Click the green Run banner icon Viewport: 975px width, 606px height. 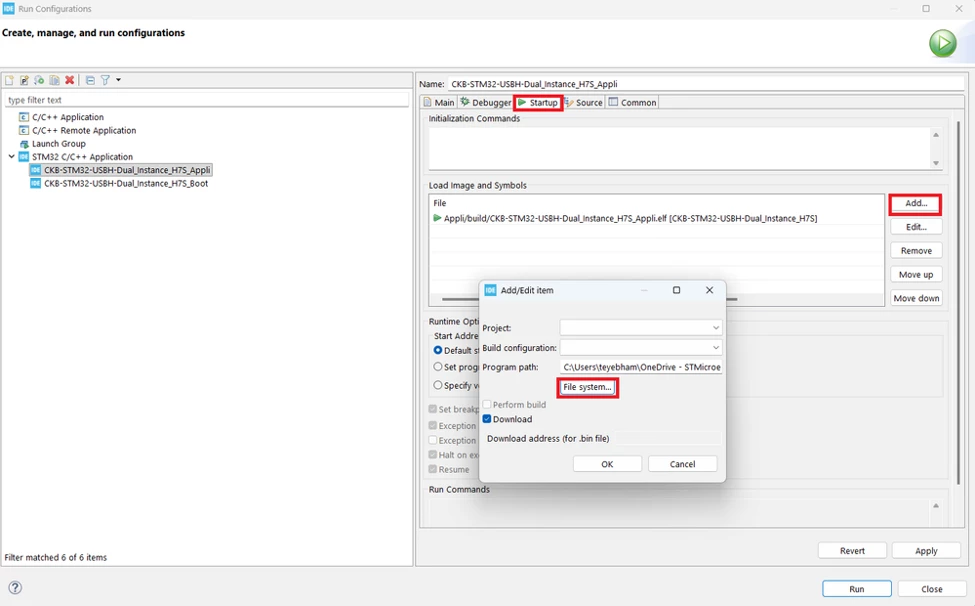click(943, 44)
